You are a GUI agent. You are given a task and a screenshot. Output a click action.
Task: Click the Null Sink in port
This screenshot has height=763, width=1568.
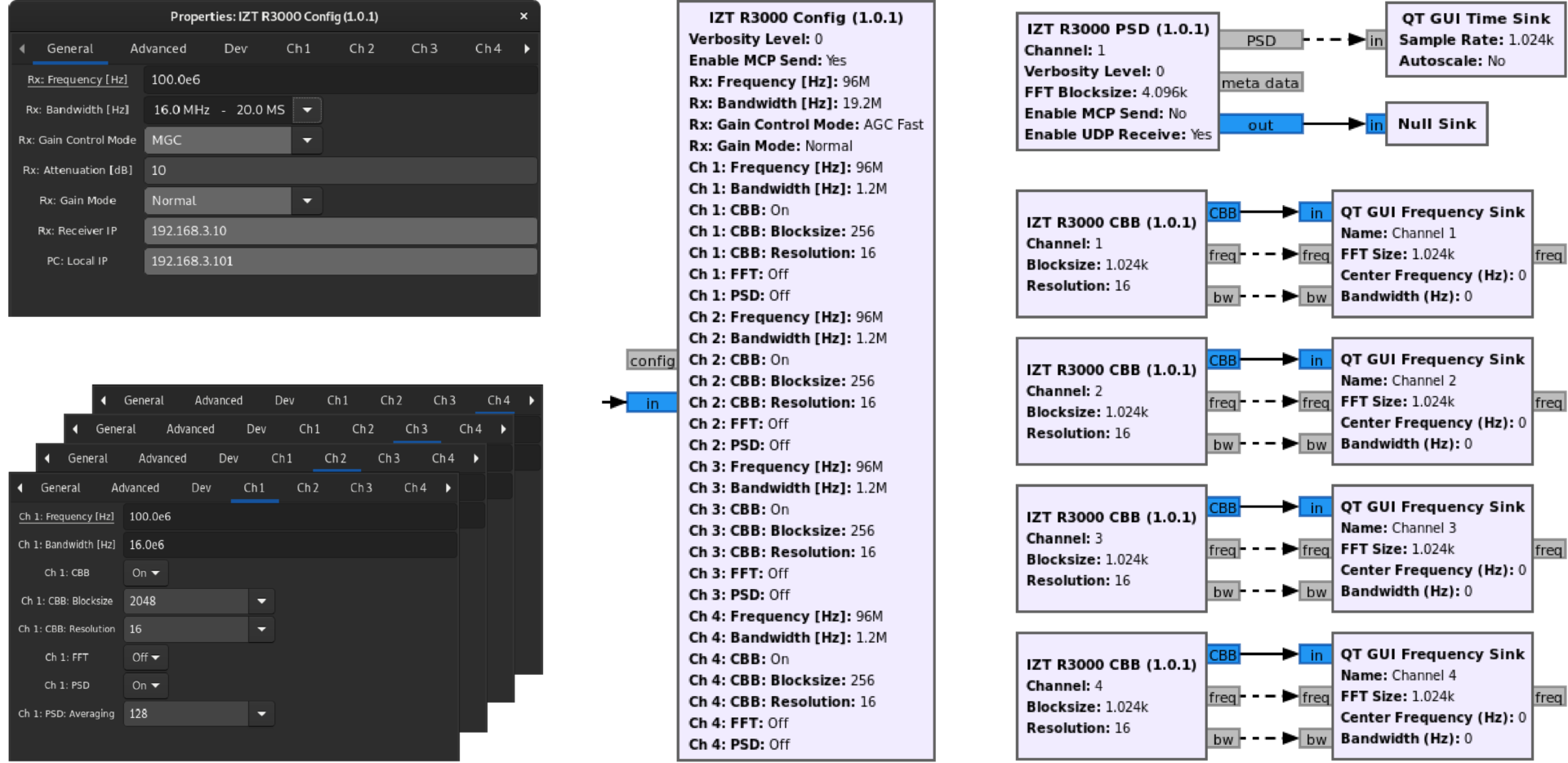pos(1375,125)
